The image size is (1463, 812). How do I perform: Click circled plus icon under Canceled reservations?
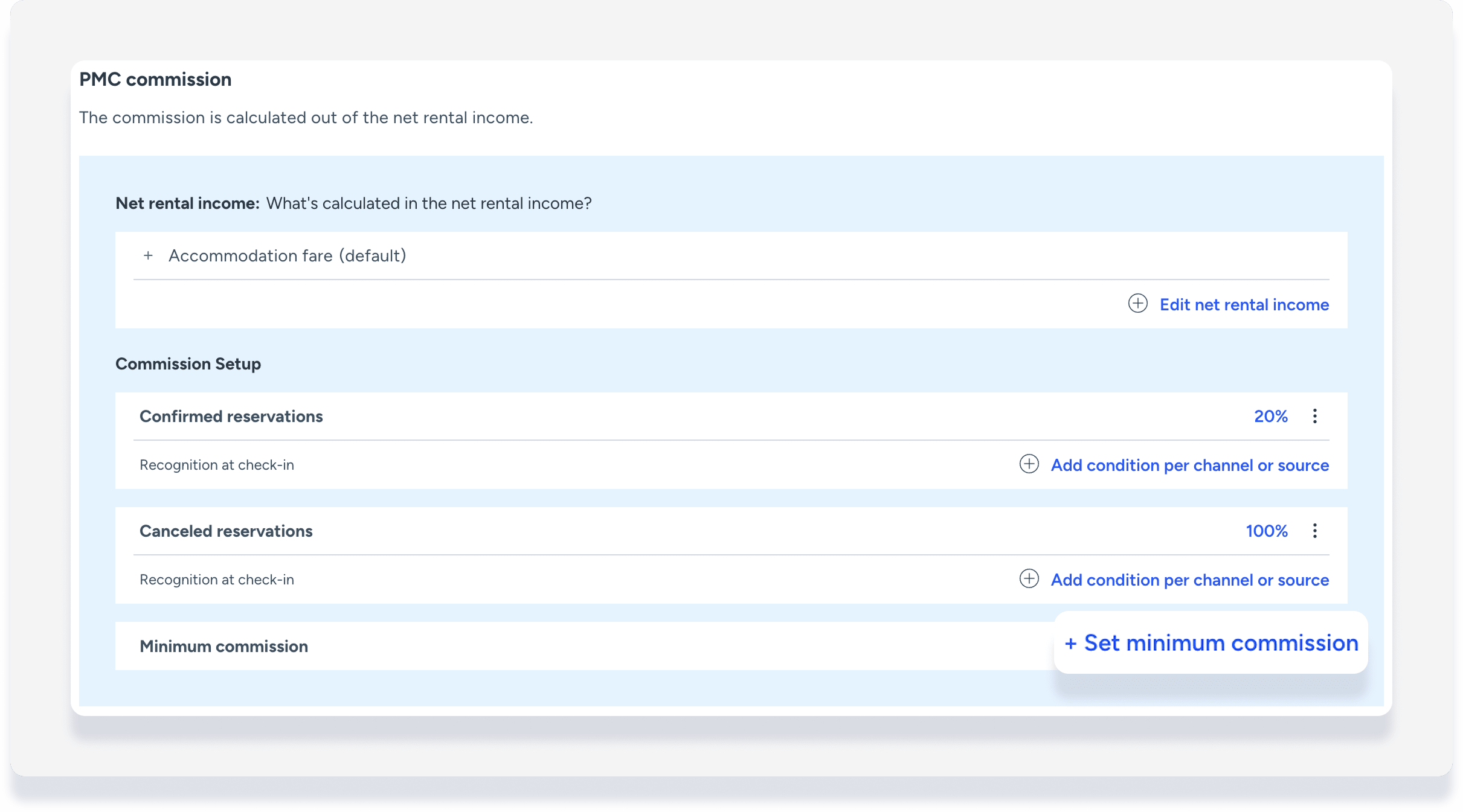click(x=1029, y=579)
